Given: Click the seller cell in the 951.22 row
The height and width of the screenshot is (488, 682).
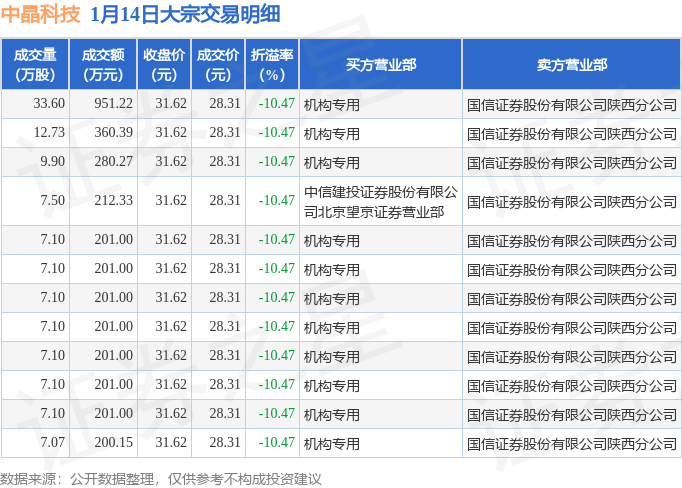Looking at the screenshot, I should [x=572, y=105].
